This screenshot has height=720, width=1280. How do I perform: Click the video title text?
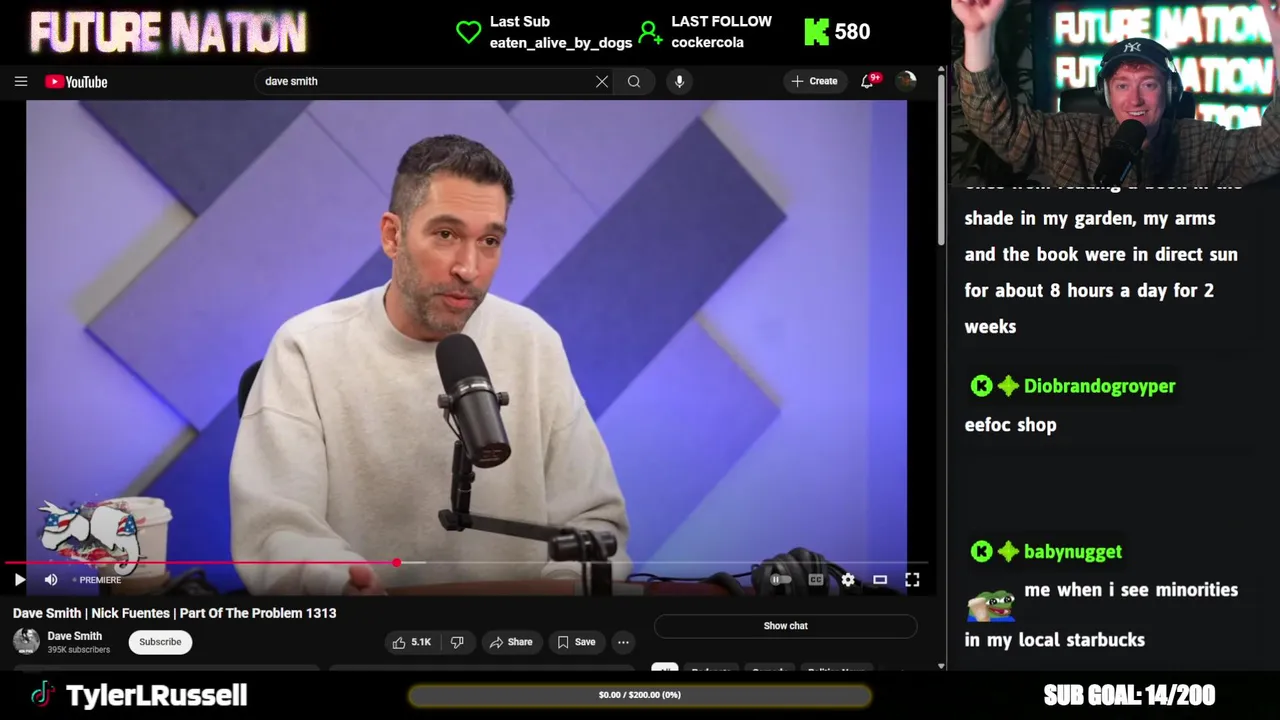click(x=175, y=613)
